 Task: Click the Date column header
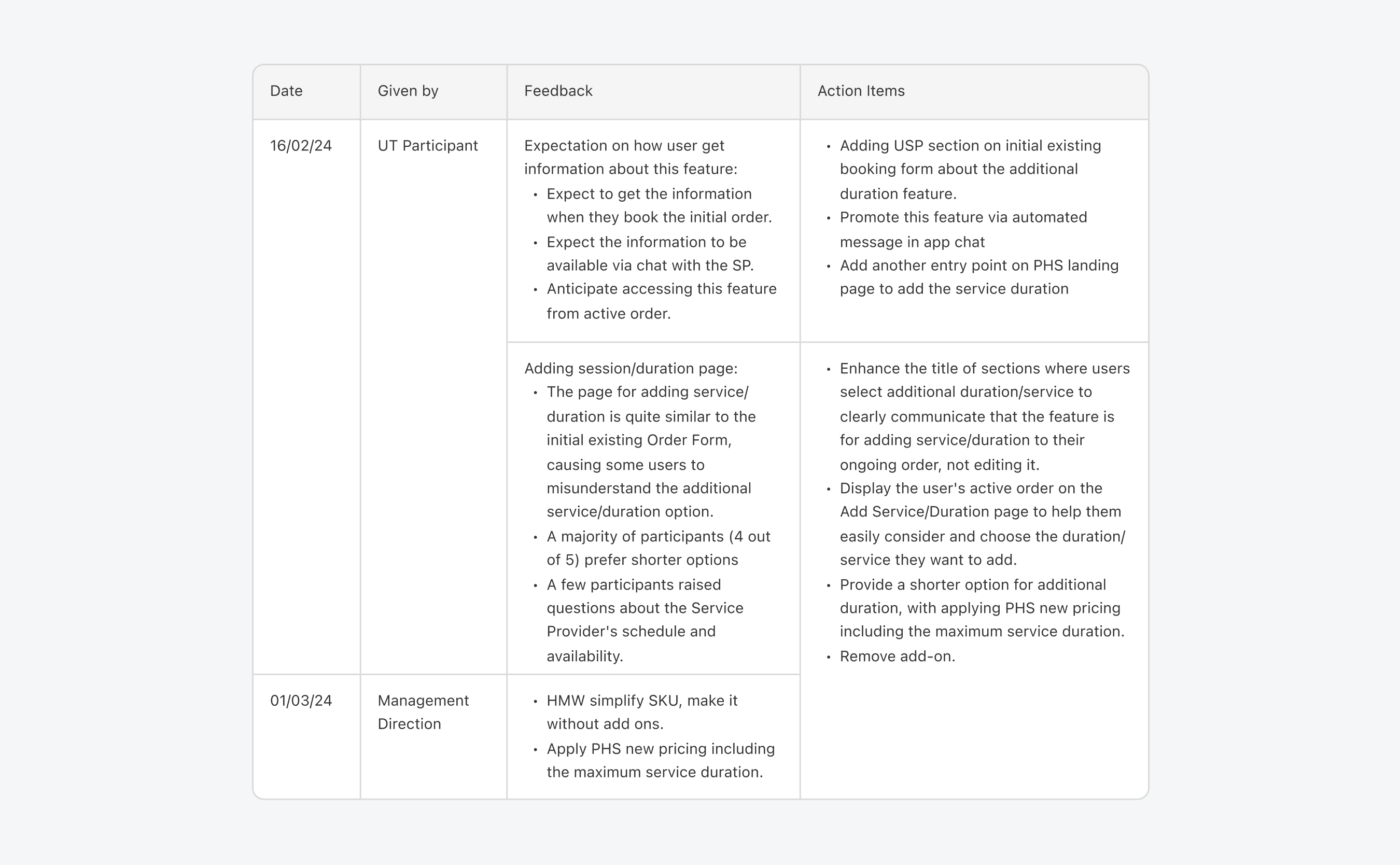pyautogui.click(x=287, y=91)
